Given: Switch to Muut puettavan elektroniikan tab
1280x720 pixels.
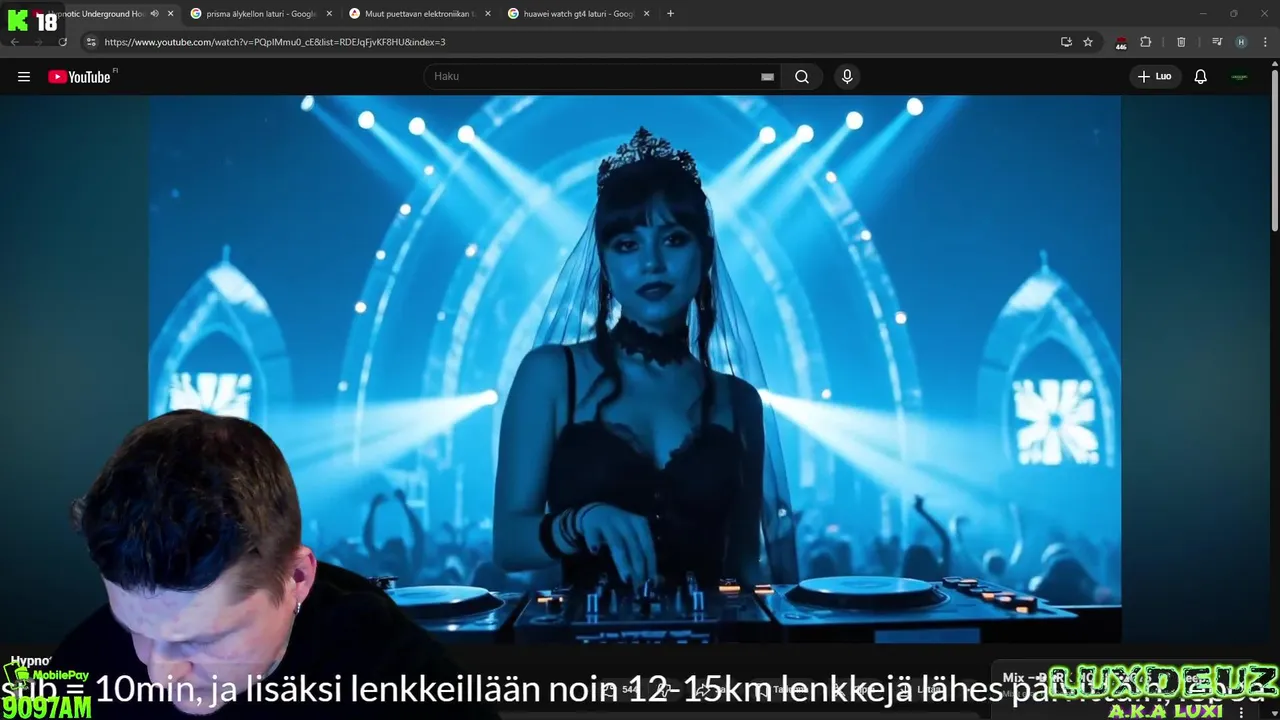Looking at the screenshot, I should click(x=419, y=14).
